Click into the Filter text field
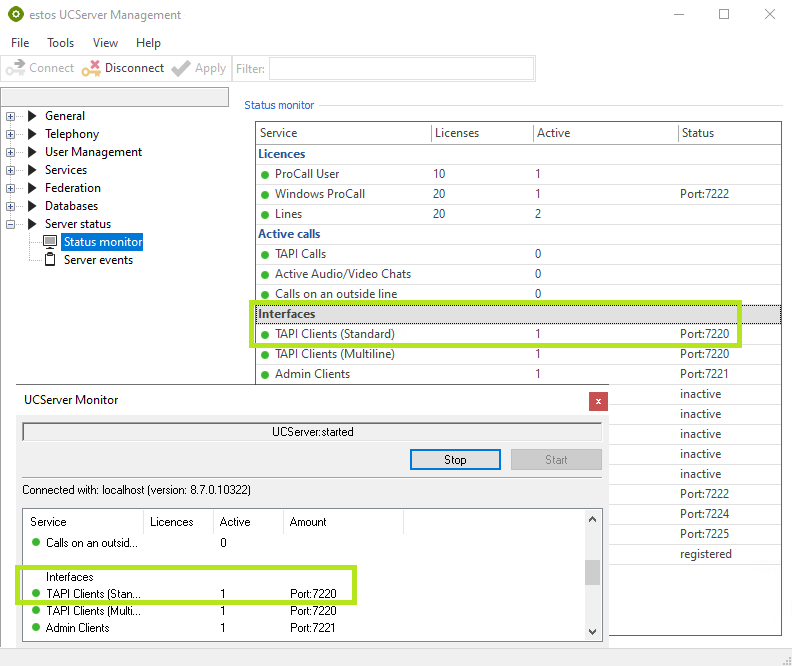This screenshot has width=792, height=666. pyautogui.click(x=400, y=68)
